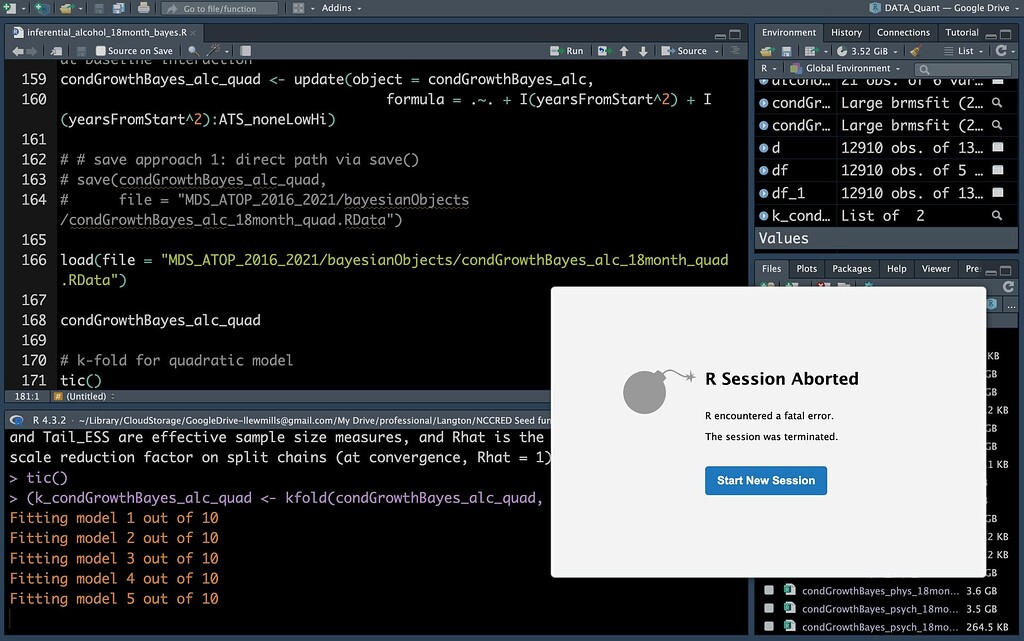The image size is (1024, 641).
Task: Click the print icon in the main toolbar
Action: [x=144, y=9]
